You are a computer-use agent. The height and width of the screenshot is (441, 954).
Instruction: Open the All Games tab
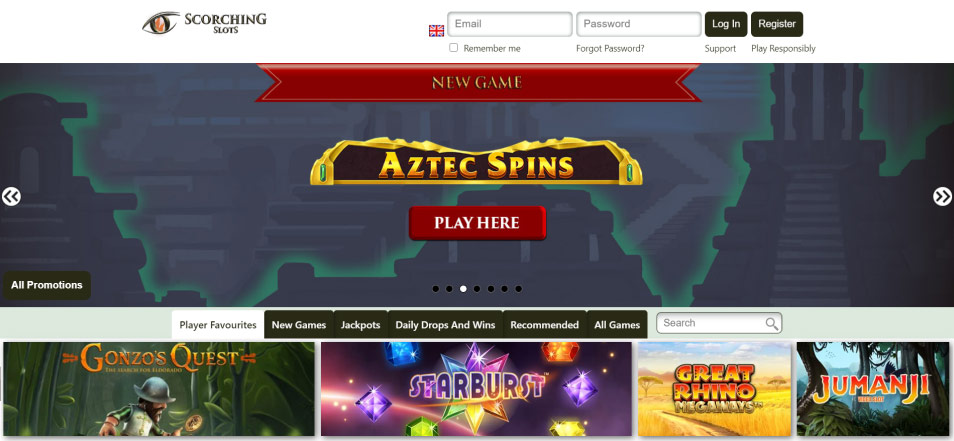point(617,325)
